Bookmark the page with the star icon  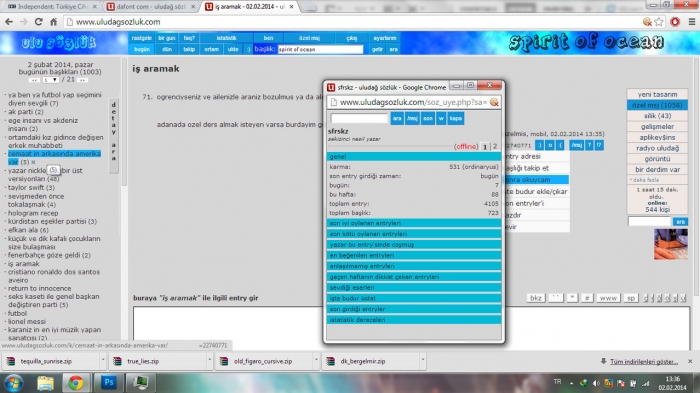click(x=659, y=22)
